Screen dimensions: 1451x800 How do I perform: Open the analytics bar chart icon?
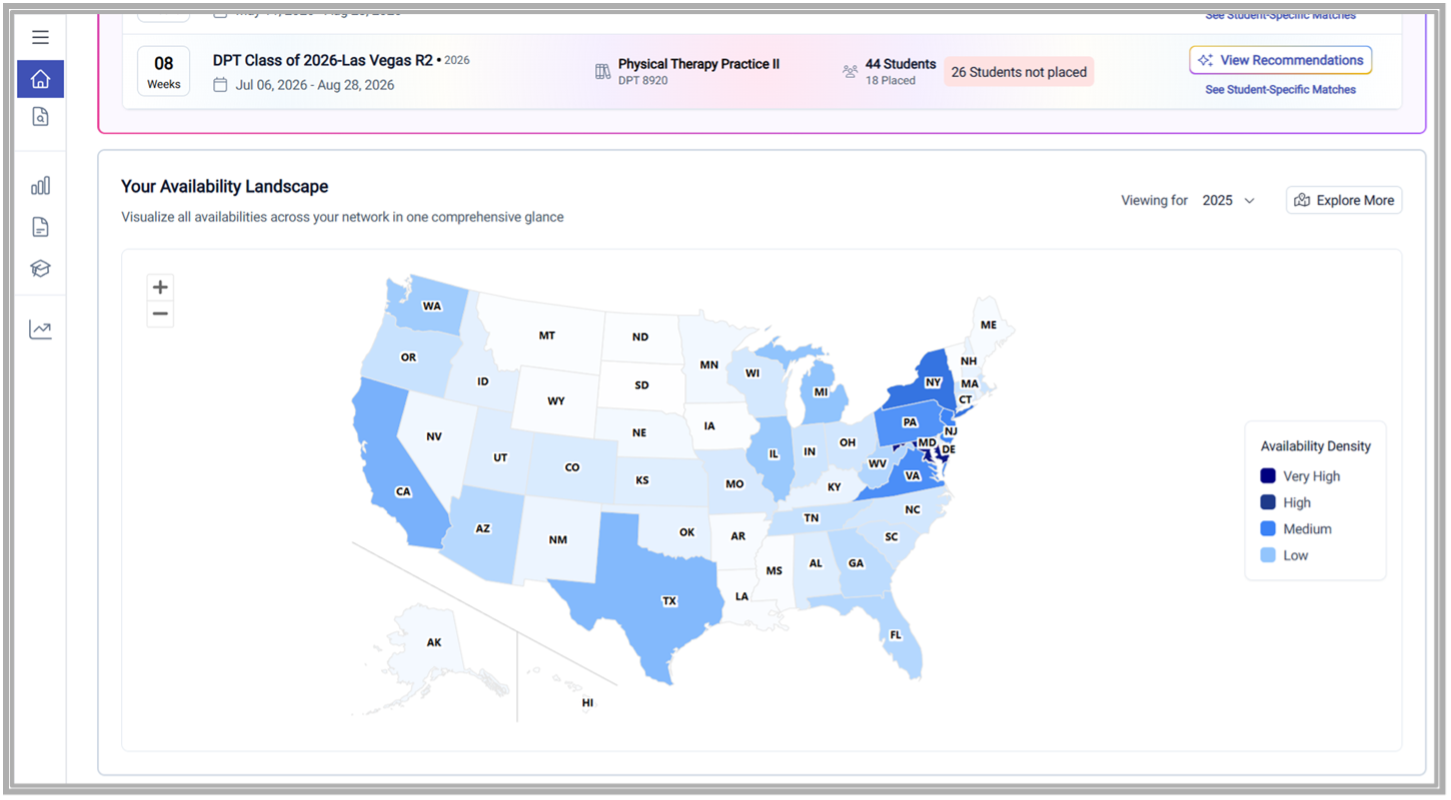[x=39, y=184]
